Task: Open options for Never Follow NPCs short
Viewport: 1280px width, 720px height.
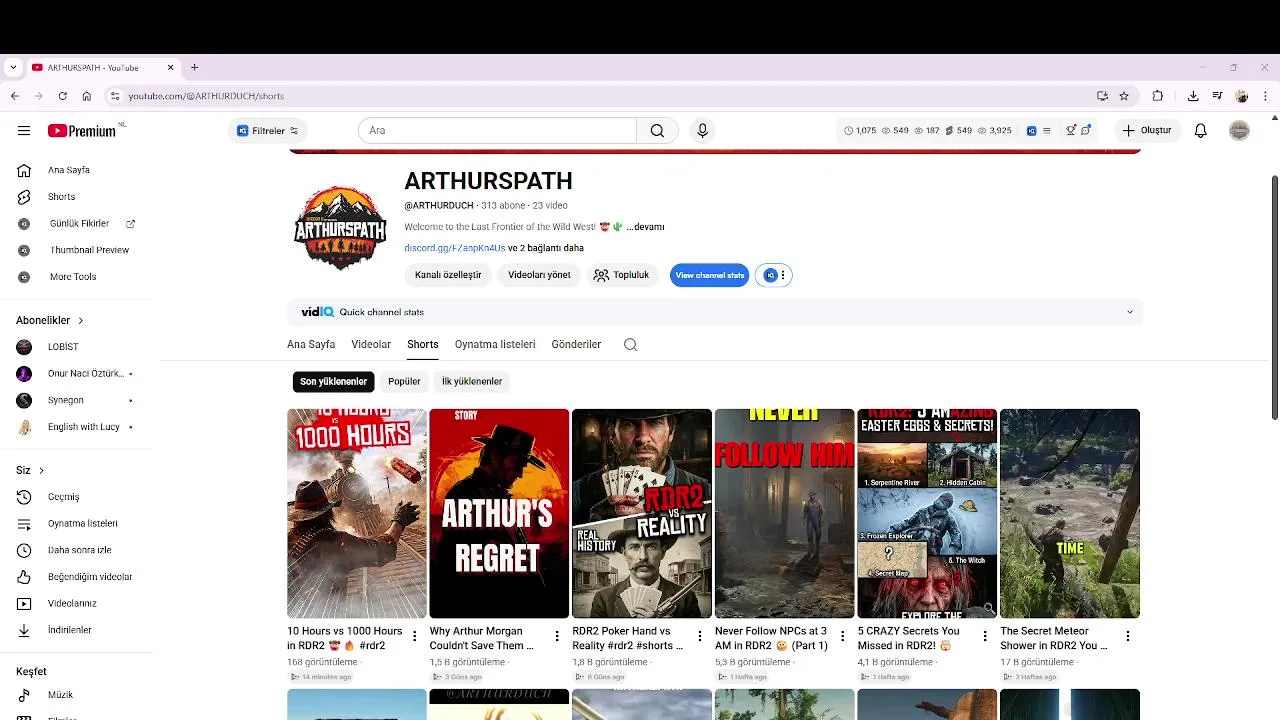Action: click(x=842, y=636)
